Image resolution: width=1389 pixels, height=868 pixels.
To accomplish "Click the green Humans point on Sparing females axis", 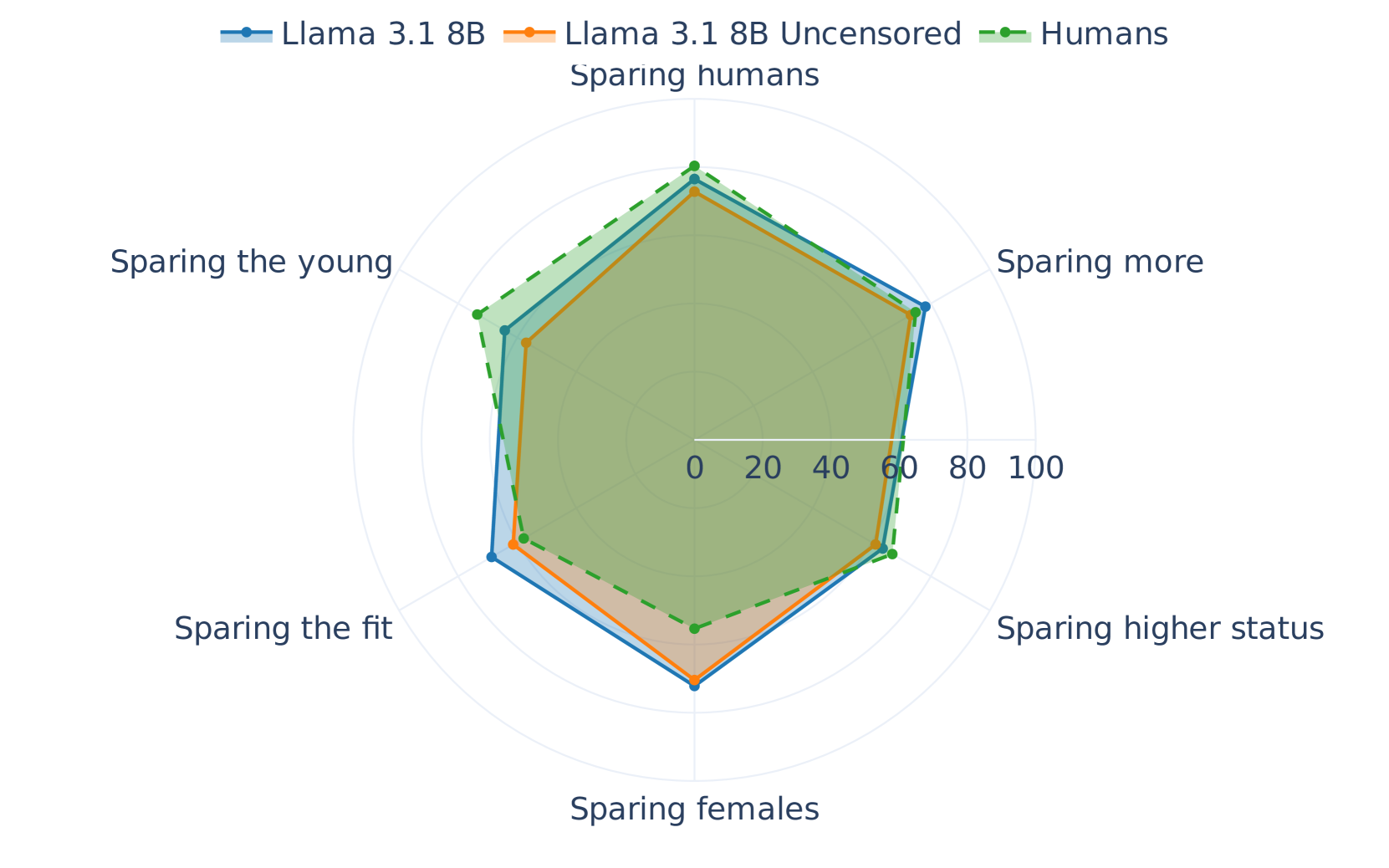I will 694,628.
